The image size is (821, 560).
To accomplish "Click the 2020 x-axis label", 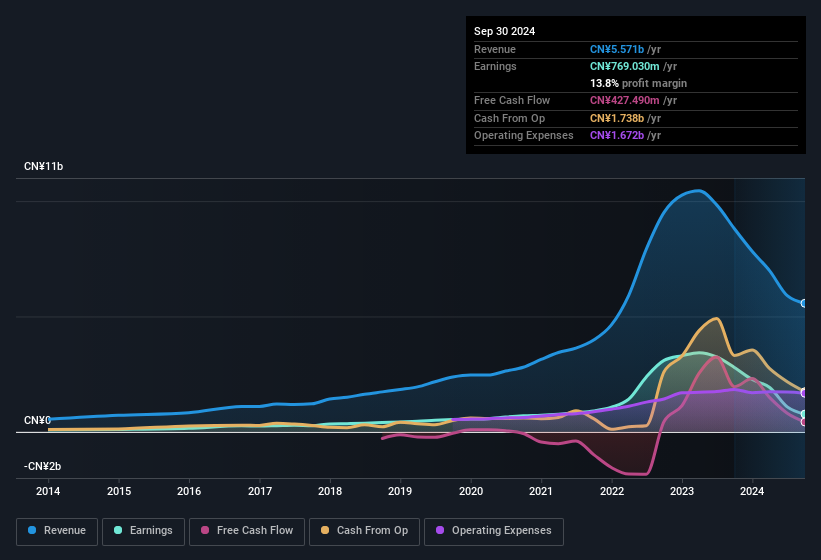I will [x=471, y=491].
